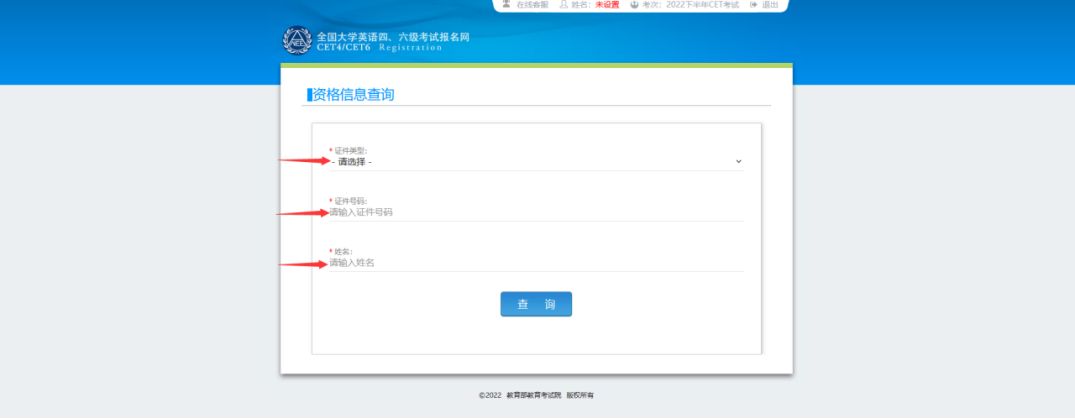The height and width of the screenshot is (419, 1075).
Task: Click the red 未设置 name status
Action: coord(607,5)
